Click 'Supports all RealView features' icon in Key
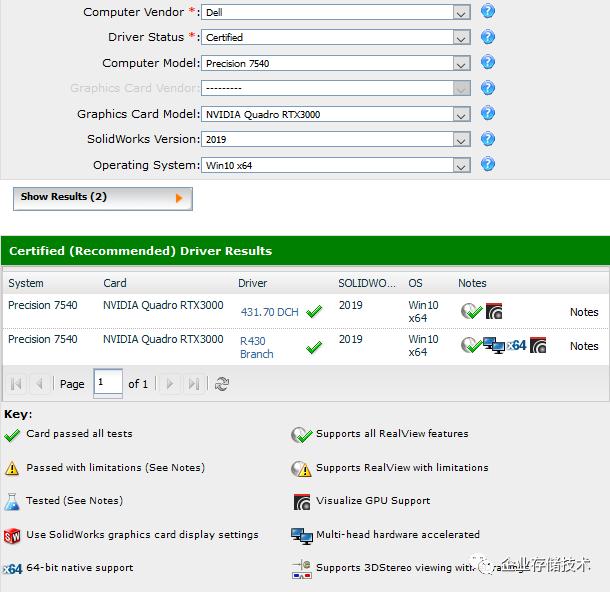 [x=301, y=435]
